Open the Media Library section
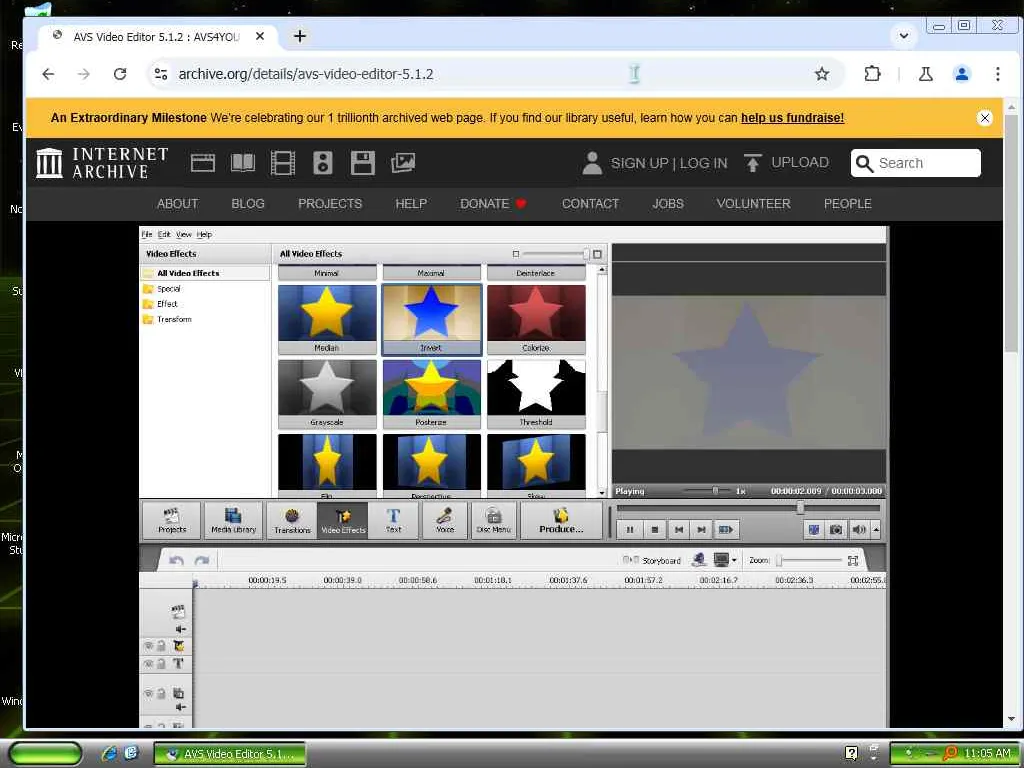1024x768 pixels. click(x=233, y=520)
